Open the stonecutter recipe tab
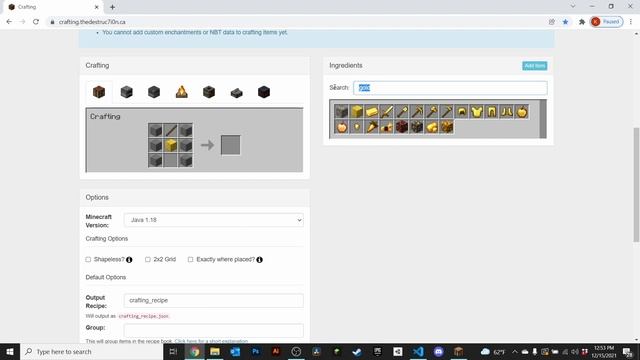The height and width of the screenshot is (360, 640). [236, 93]
